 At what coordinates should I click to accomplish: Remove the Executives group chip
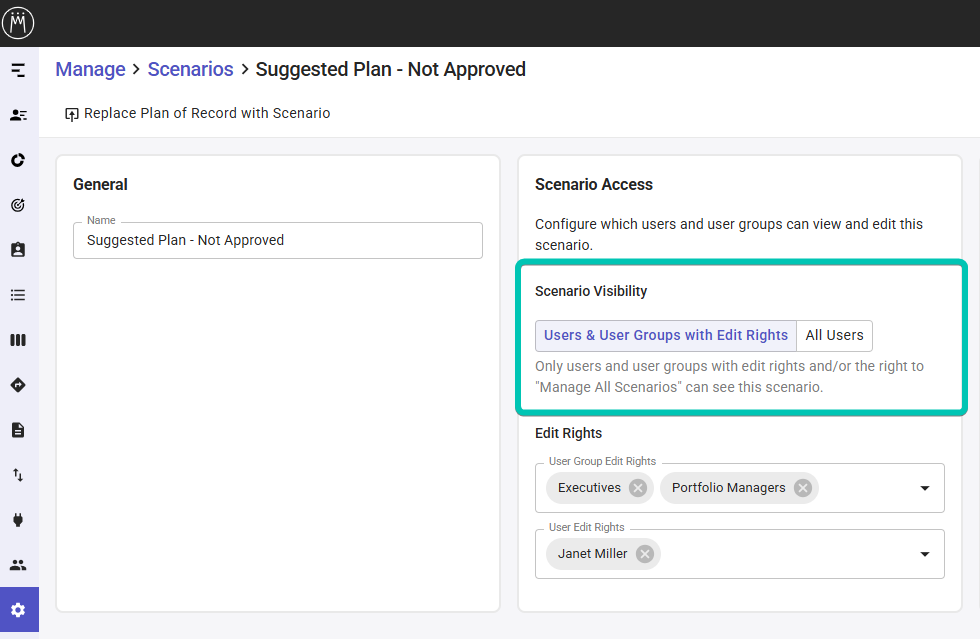tap(638, 488)
